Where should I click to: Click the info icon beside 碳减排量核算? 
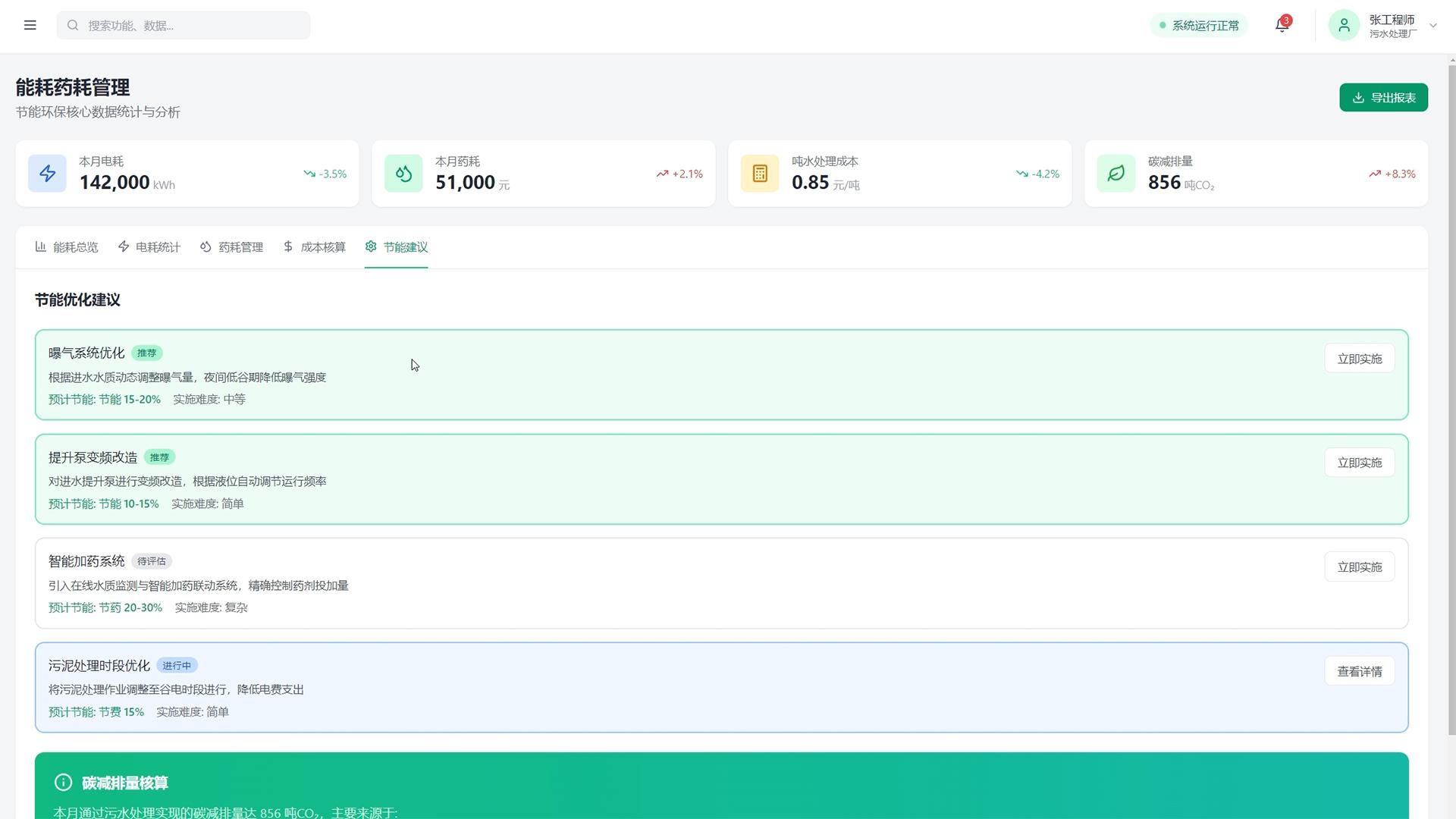coord(64,783)
